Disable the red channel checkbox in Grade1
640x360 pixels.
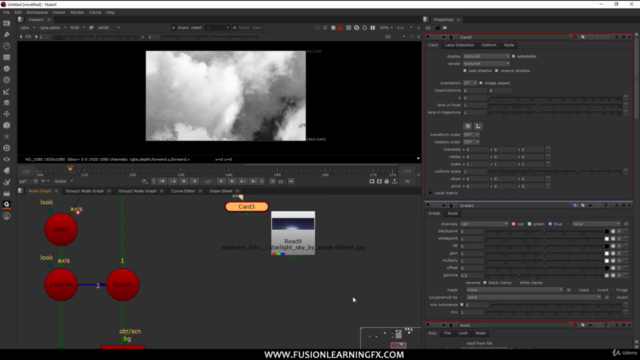point(513,224)
